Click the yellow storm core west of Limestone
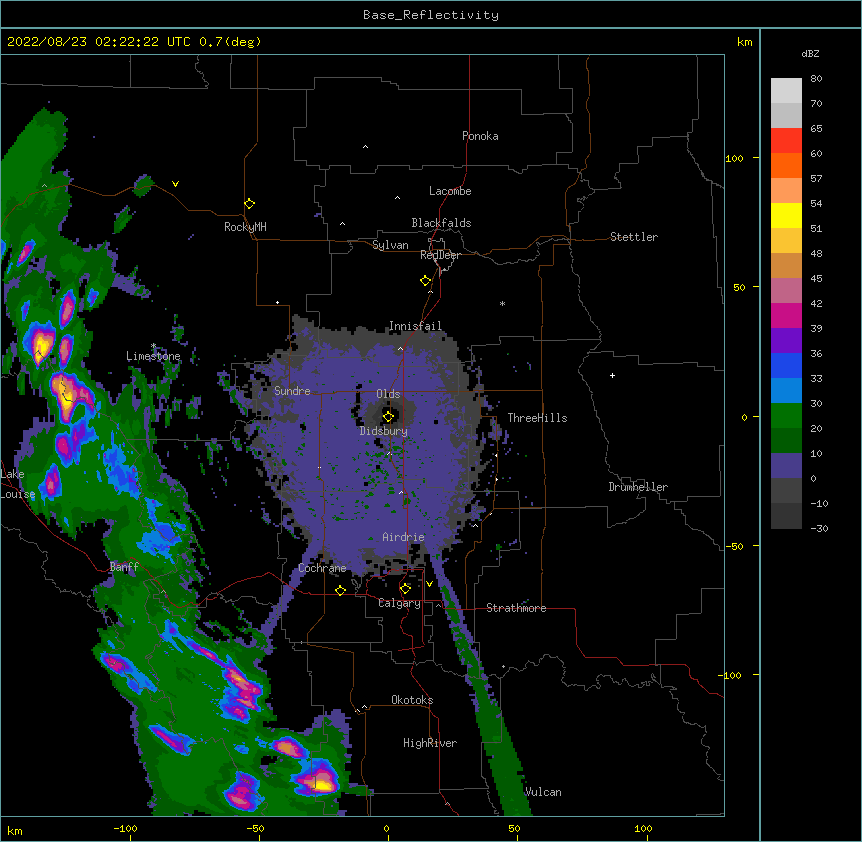This screenshot has height=842, width=862. [41, 348]
